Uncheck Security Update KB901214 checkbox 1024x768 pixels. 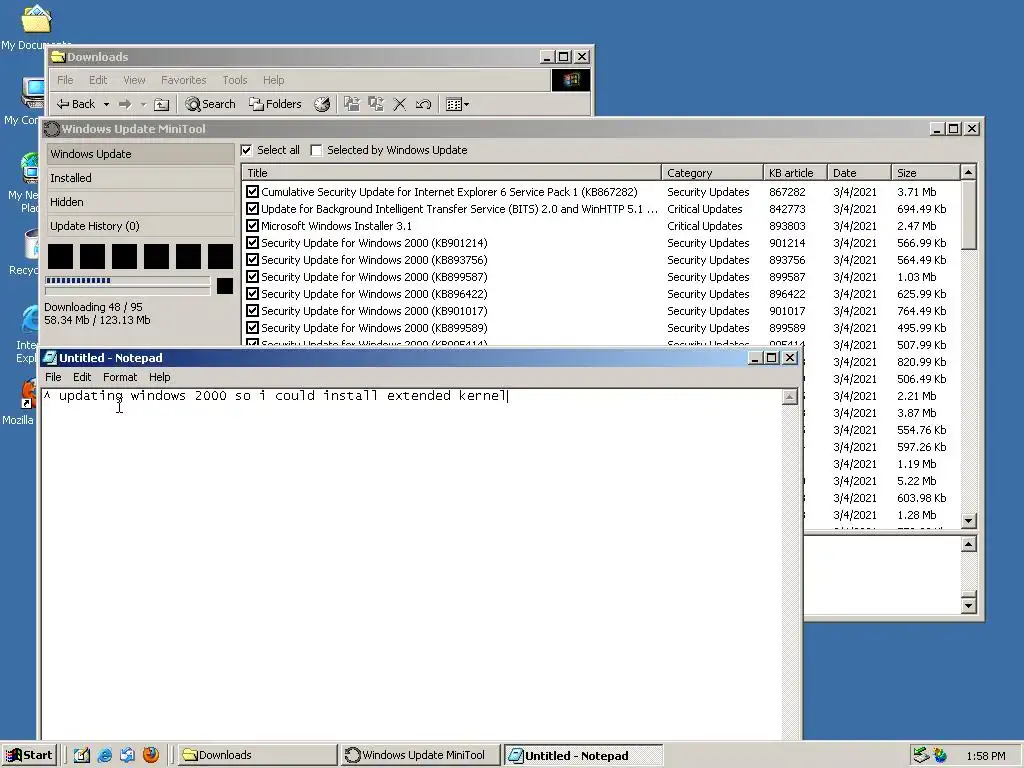coord(252,243)
